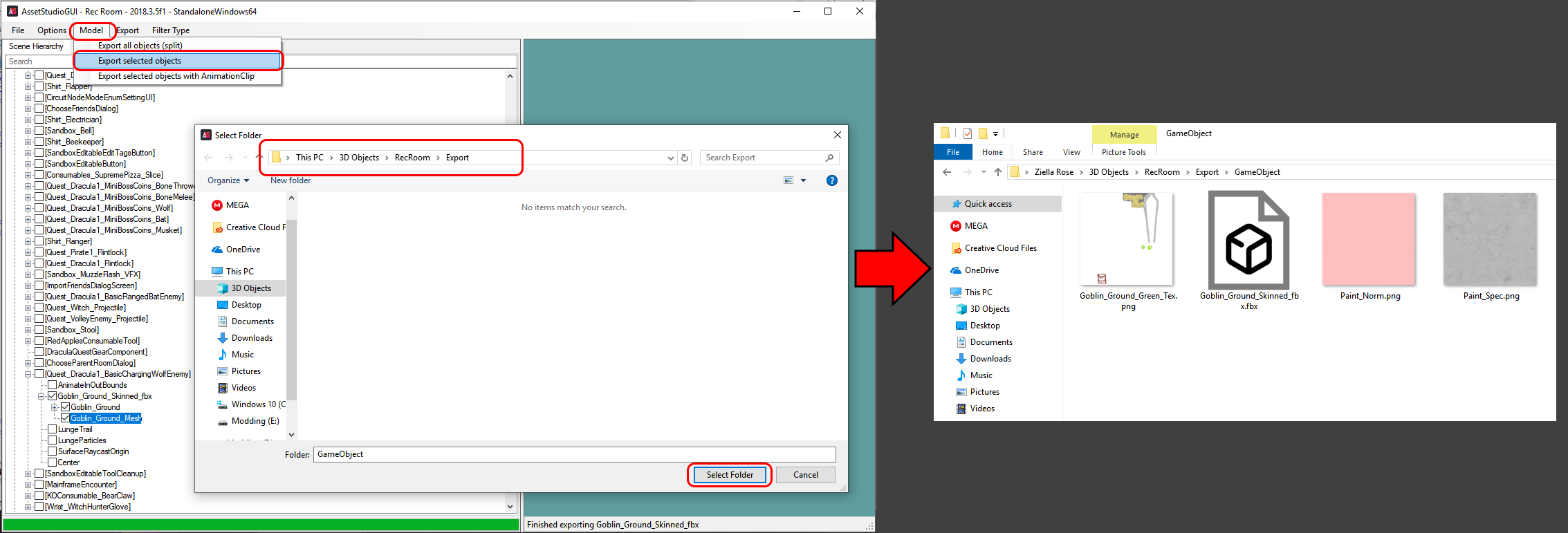Click the refresh icon beside the address bar
Screen dimensions: 1568x533
685,158
